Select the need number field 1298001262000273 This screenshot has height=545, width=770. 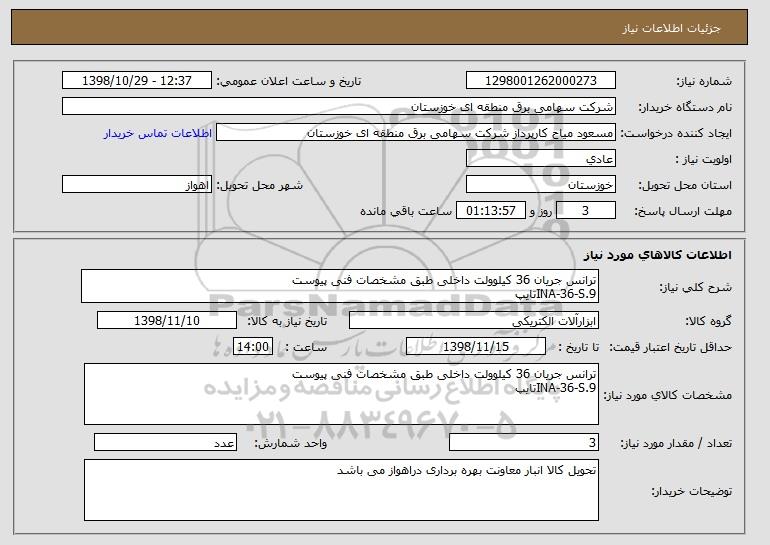tap(541, 81)
